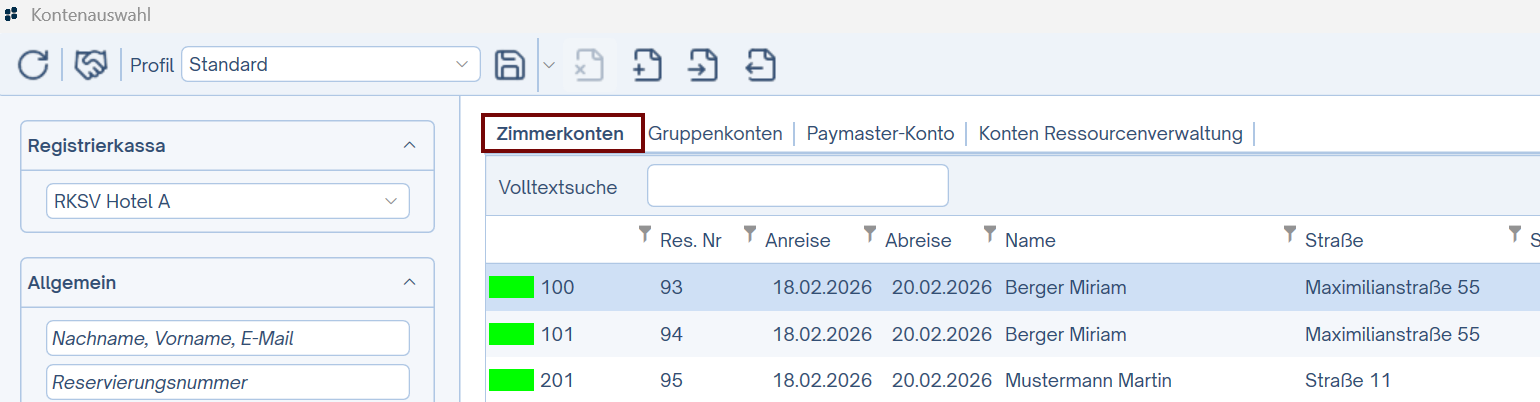
Task: Click the filter icon on Name column
Action: tap(990, 235)
